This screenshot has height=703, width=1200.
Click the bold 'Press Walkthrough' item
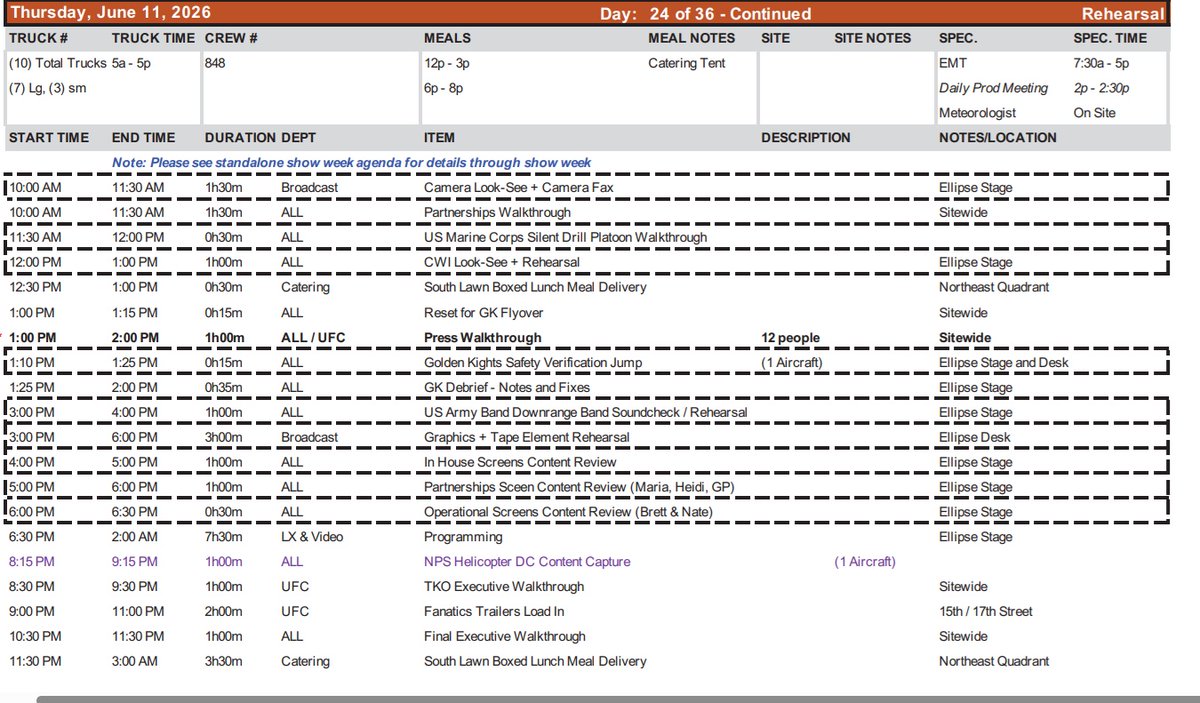pos(483,338)
